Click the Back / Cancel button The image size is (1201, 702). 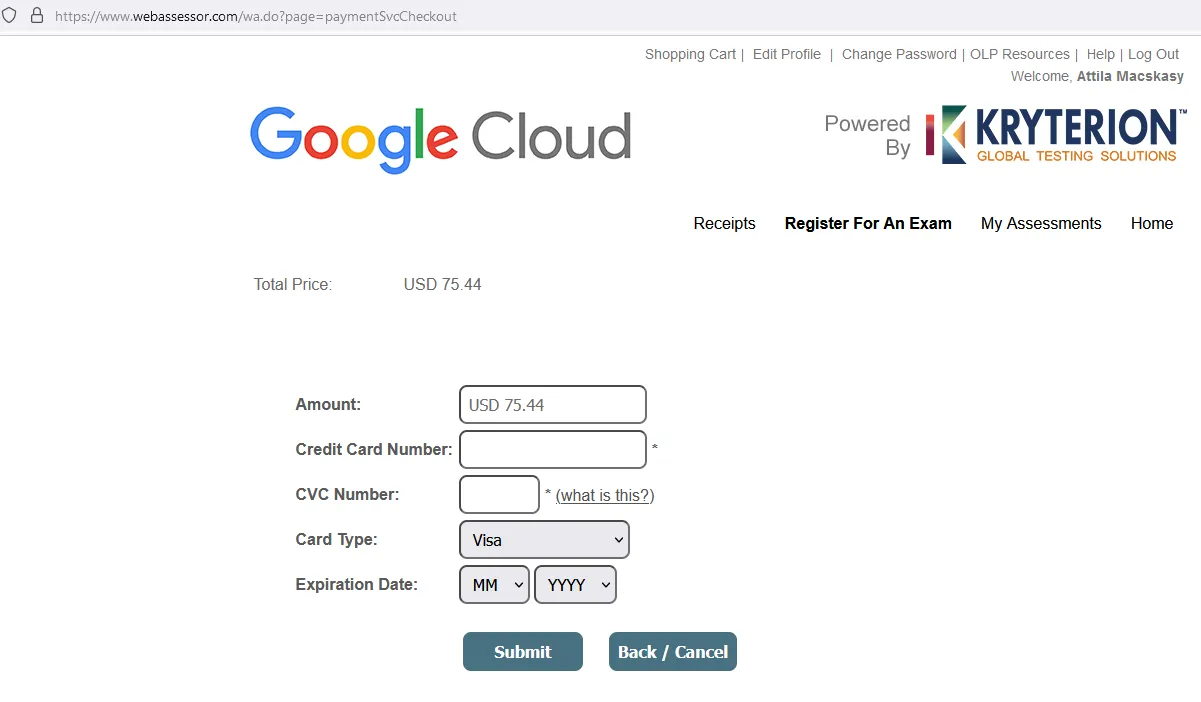(673, 652)
